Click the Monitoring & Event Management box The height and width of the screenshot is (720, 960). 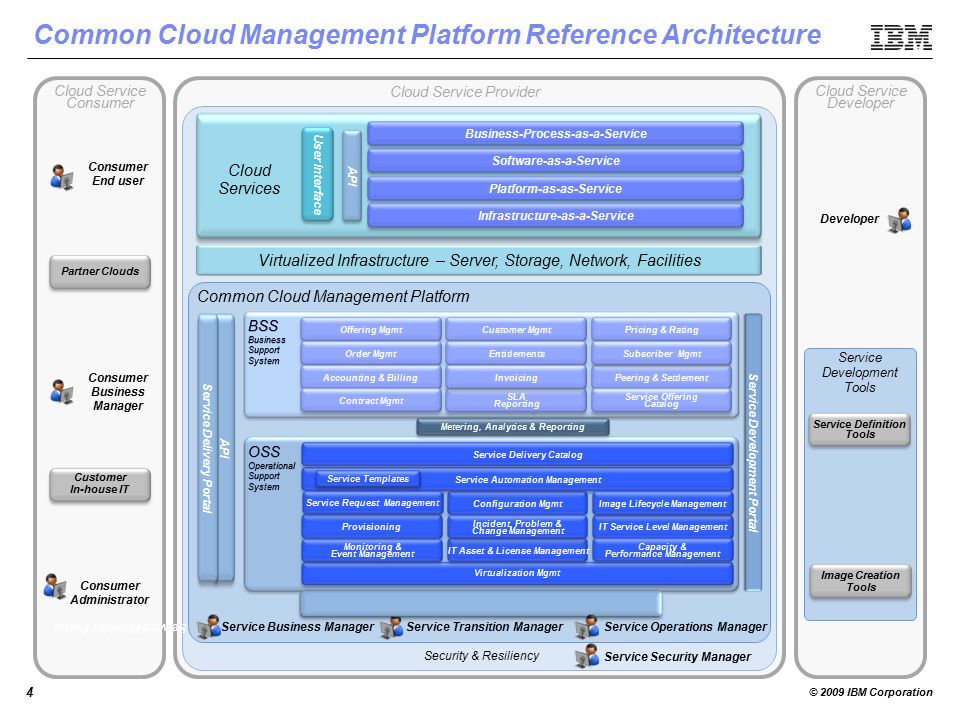[x=372, y=550]
